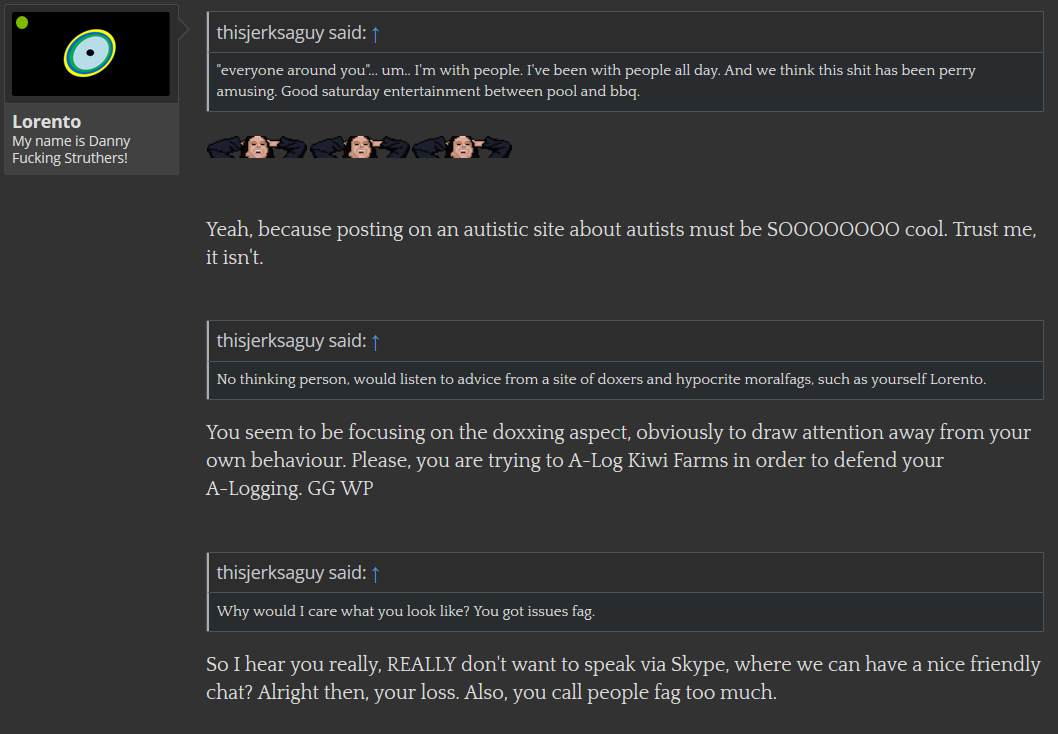Click the first headbanging emoticon
The image size is (1058, 734).
[256, 146]
